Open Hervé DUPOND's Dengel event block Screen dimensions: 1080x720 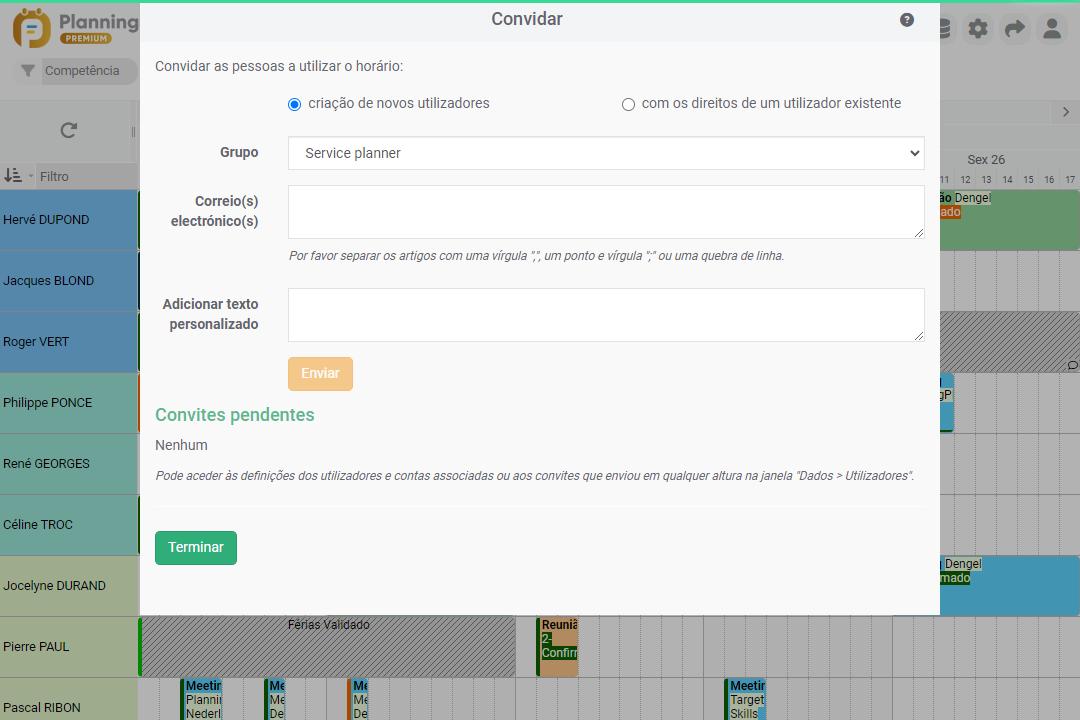[x=1010, y=220]
